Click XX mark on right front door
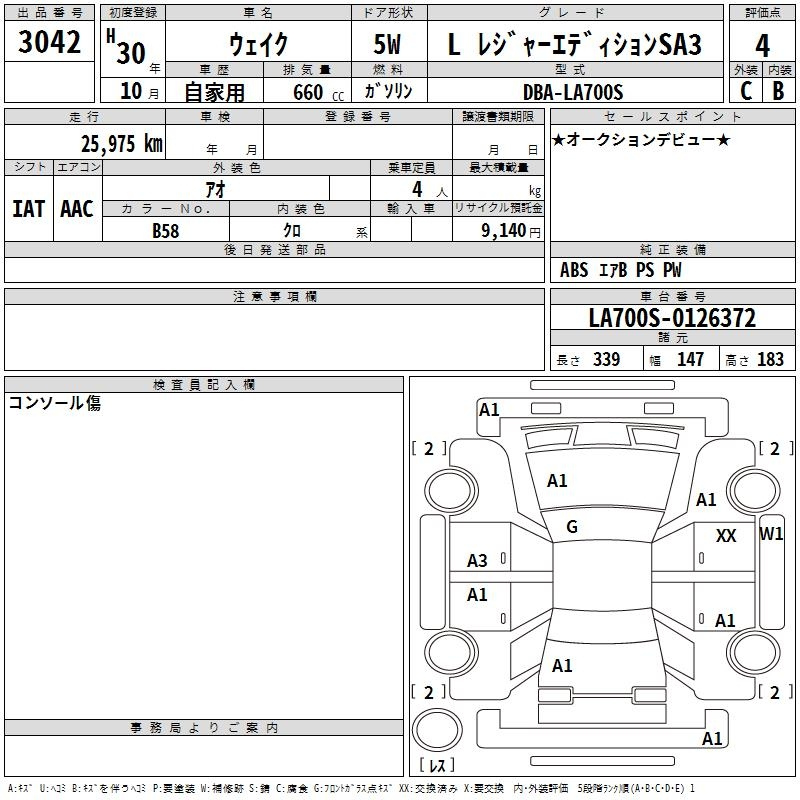This screenshot has height=800, width=800. click(x=726, y=536)
